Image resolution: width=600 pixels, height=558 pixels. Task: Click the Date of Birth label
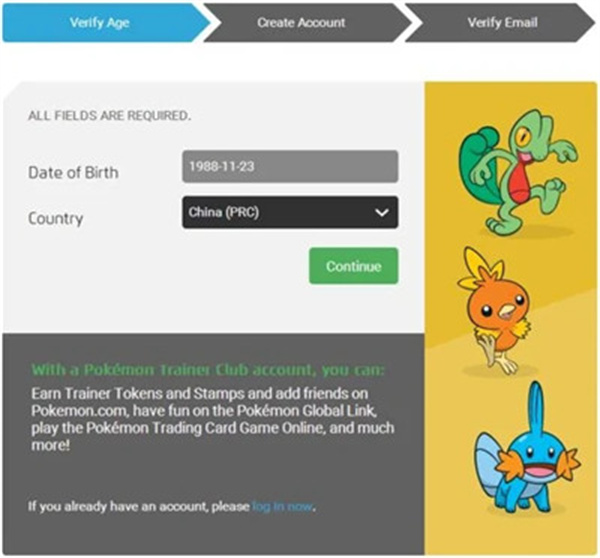click(73, 172)
